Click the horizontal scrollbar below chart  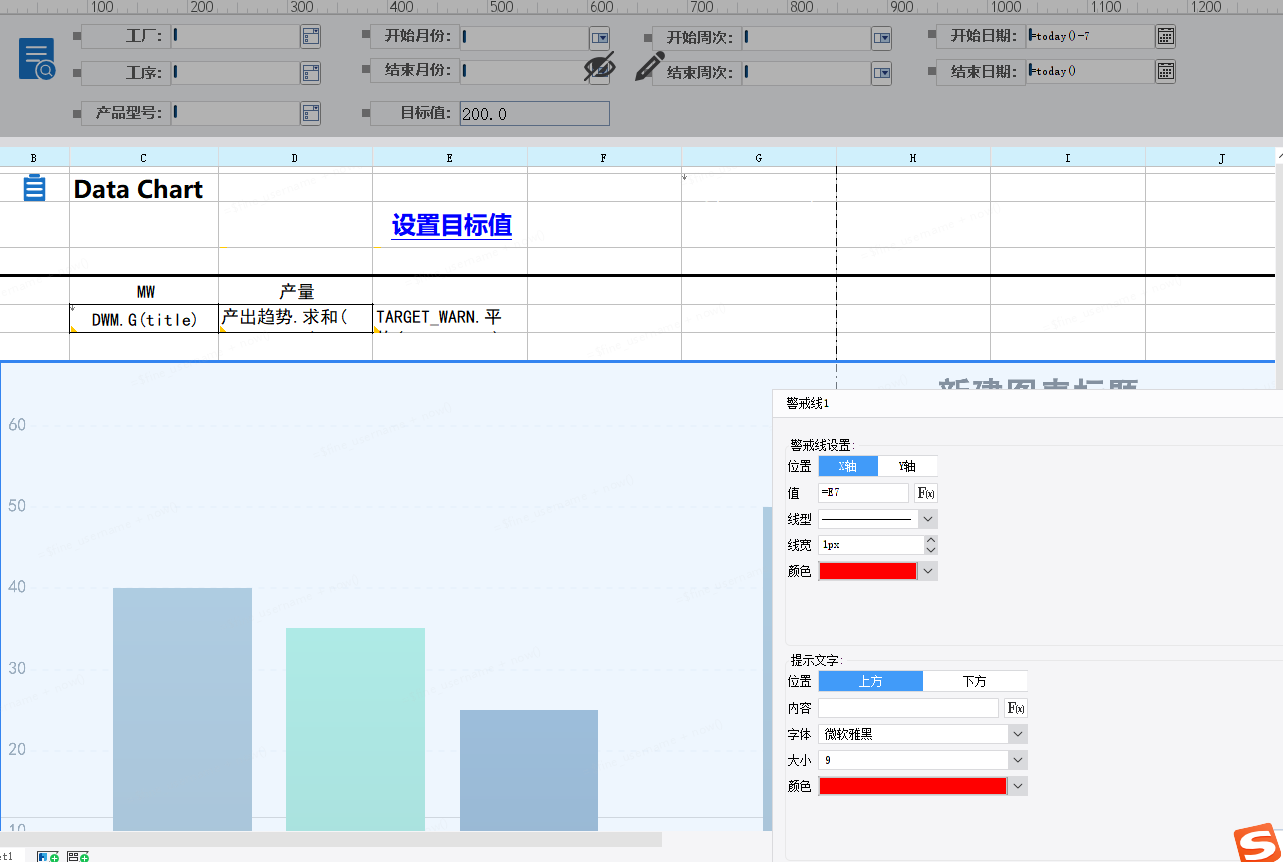point(331,839)
